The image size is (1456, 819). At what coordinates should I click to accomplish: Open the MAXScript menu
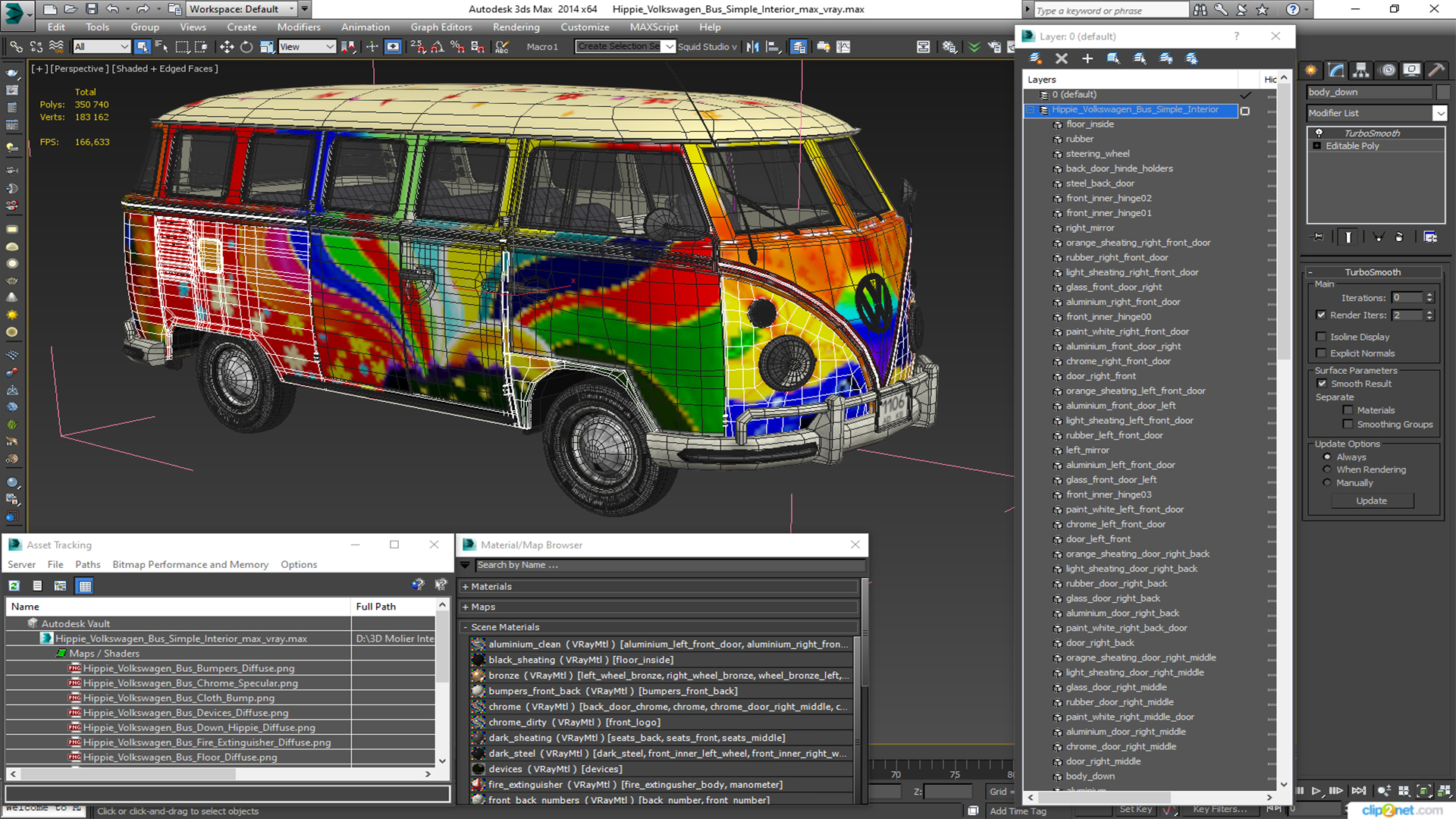click(654, 27)
